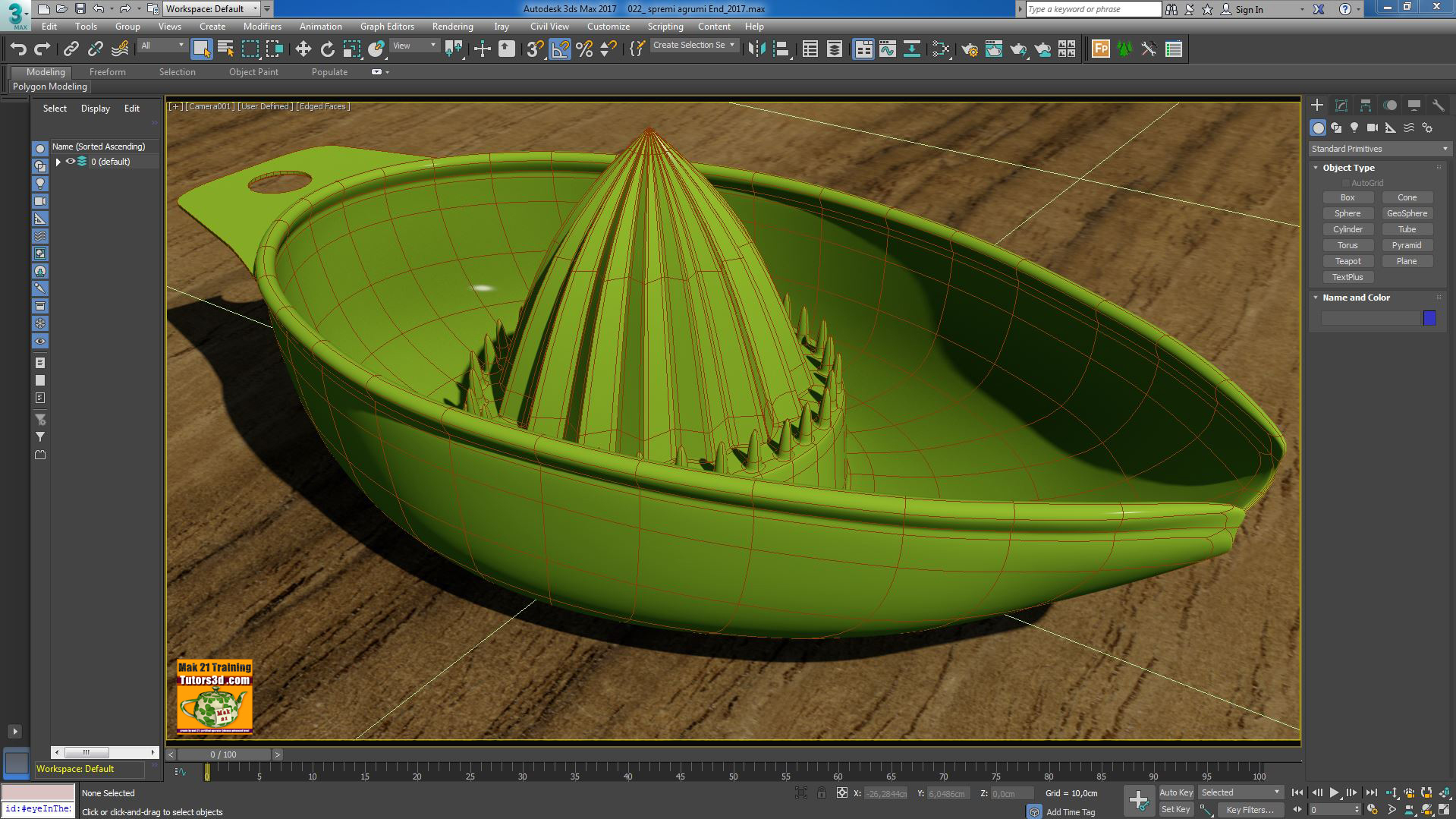
Task: Open Render Setup dialog
Action: [970, 48]
